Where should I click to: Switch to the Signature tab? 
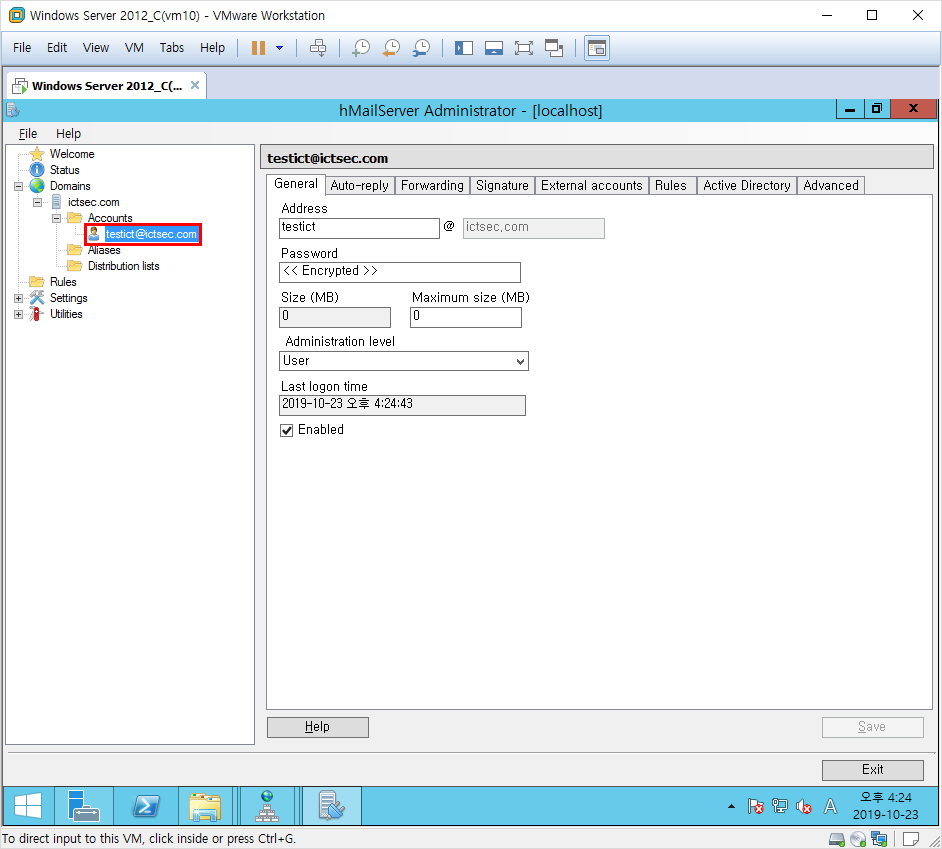502,186
